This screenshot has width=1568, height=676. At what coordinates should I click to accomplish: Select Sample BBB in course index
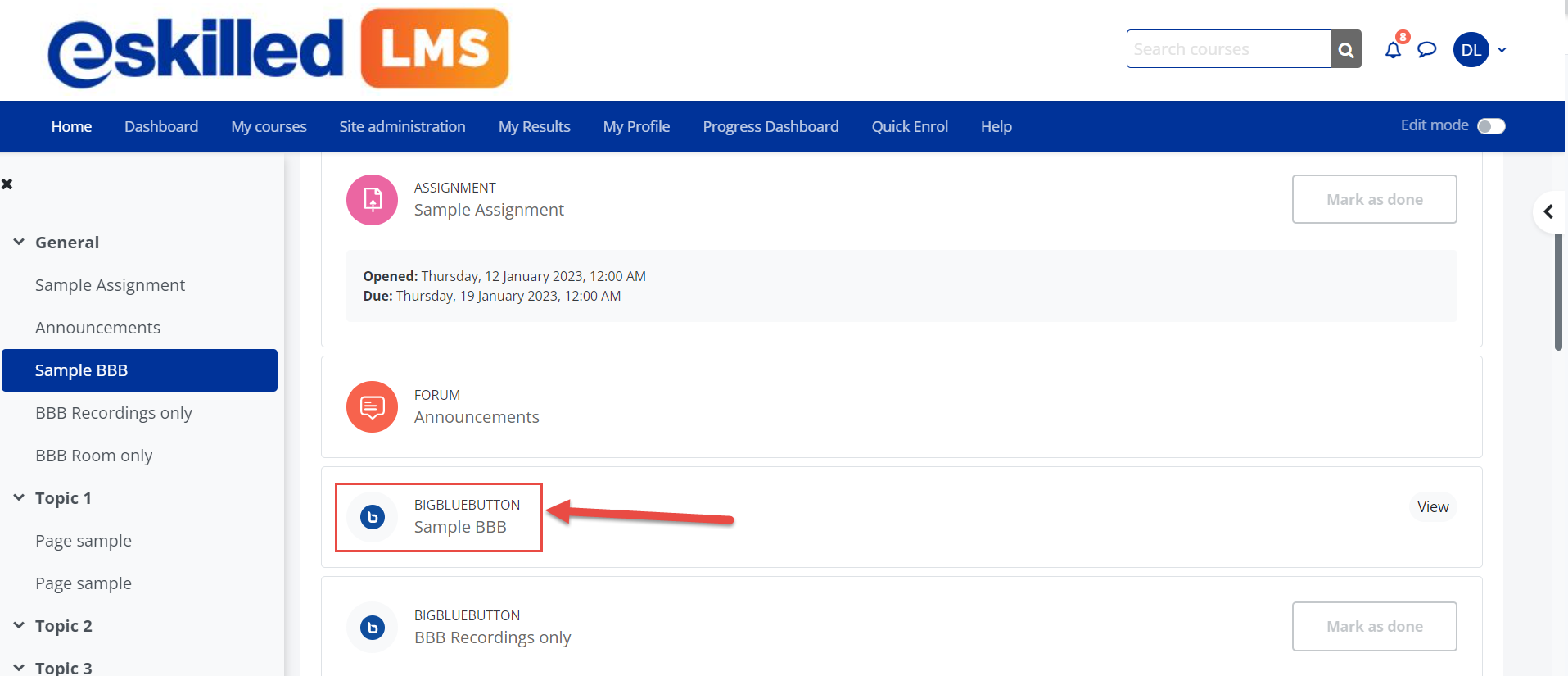pos(139,370)
